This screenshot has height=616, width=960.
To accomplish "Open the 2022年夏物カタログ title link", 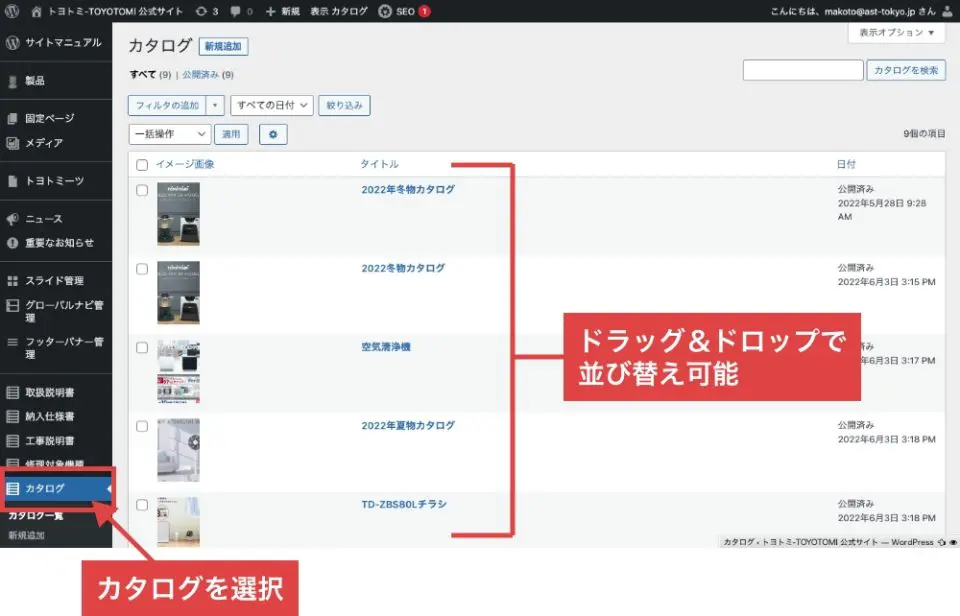I will tap(408, 426).
